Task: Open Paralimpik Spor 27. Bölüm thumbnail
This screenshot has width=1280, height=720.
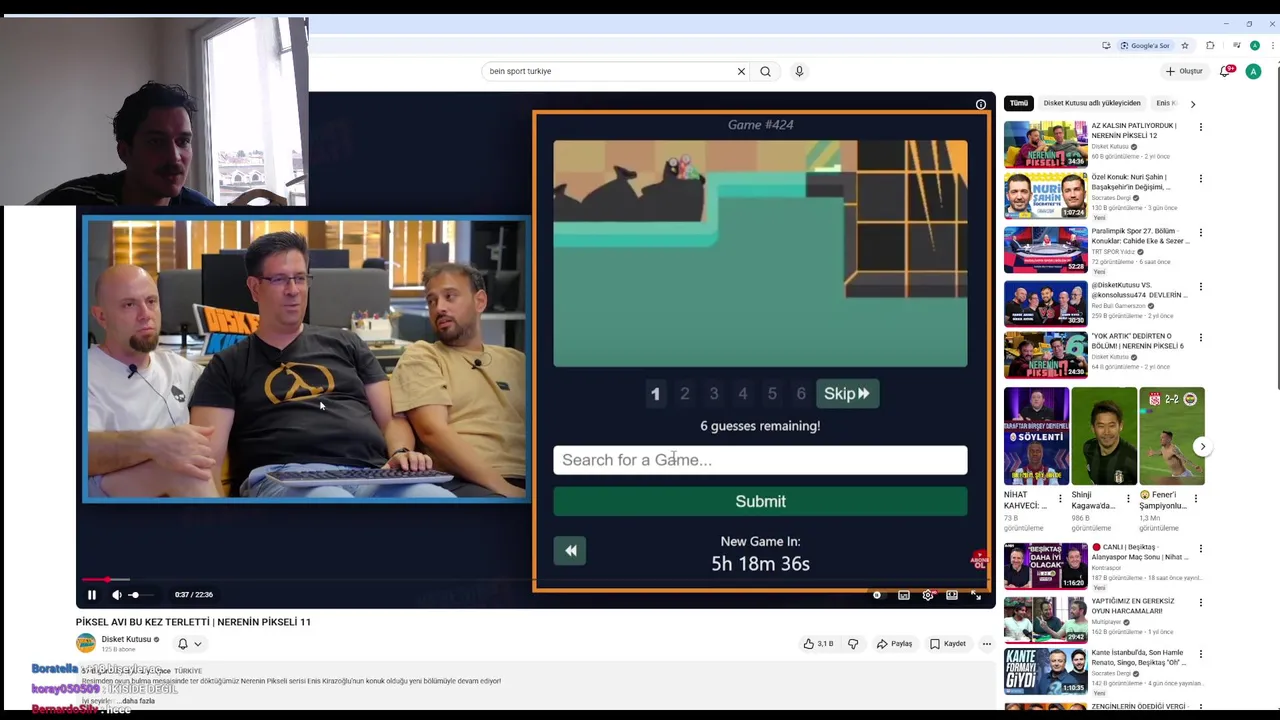Action: coord(1045,250)
